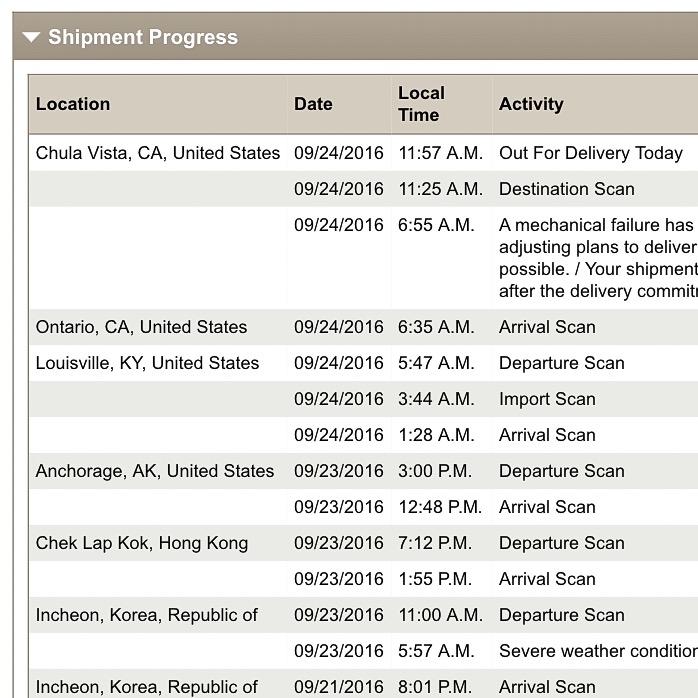Click the Shipment Progress header title
The image size is (698, 698).
coord(143,37)
